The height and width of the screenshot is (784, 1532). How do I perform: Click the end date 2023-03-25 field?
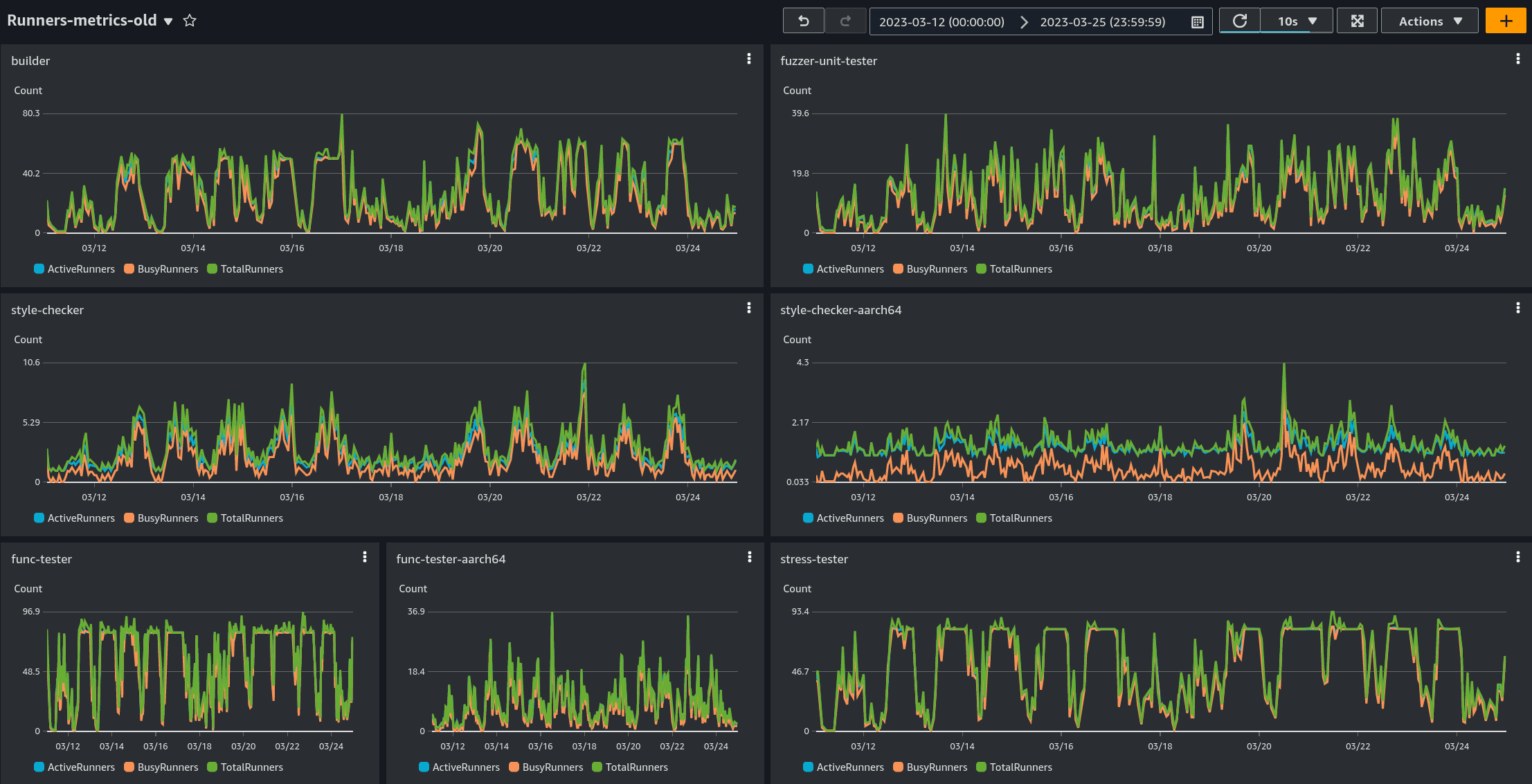[1102, 22]
